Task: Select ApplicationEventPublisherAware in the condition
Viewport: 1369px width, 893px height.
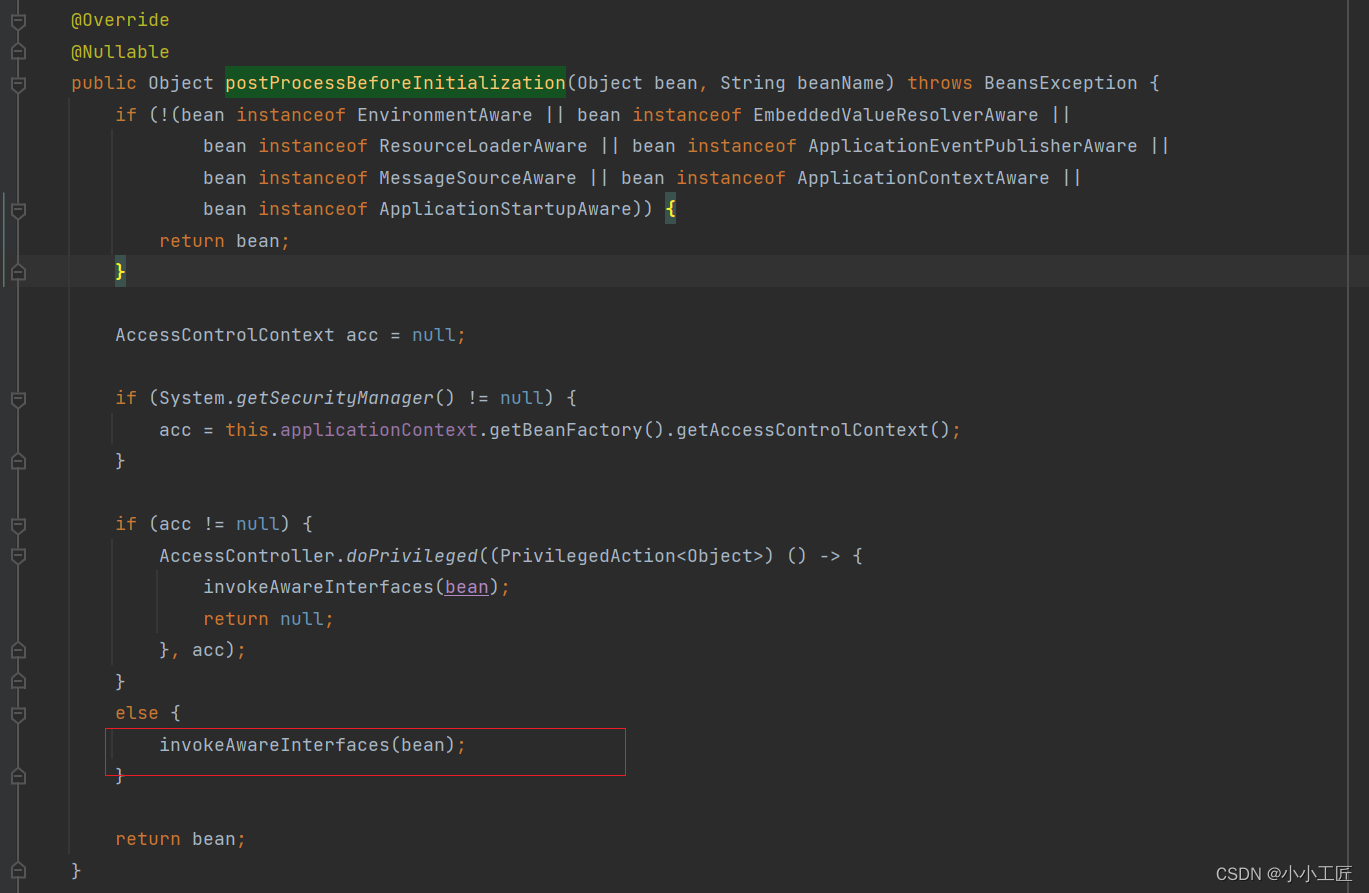Action: coord(972,146)
